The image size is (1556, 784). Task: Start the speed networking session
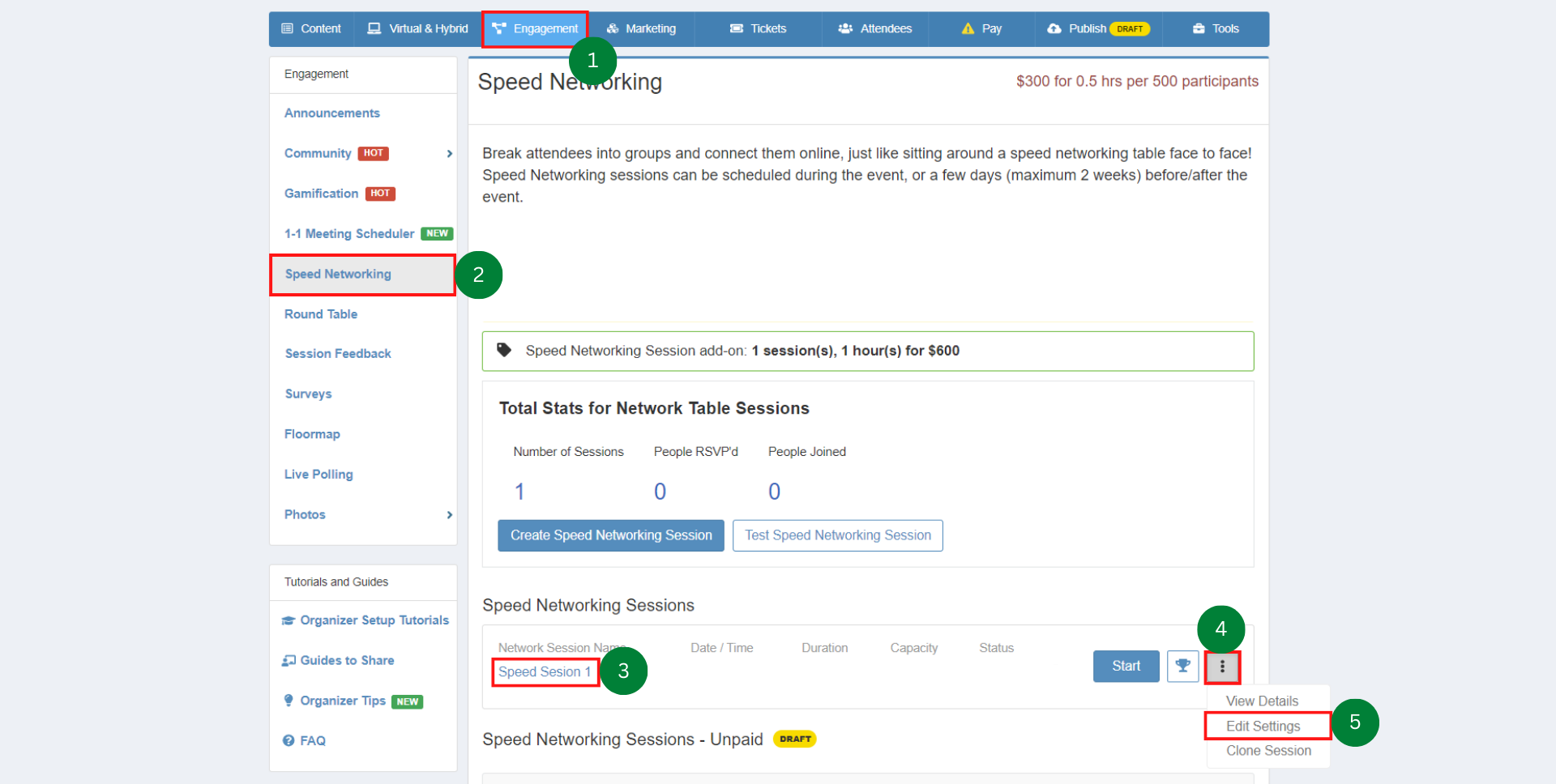1126,666
